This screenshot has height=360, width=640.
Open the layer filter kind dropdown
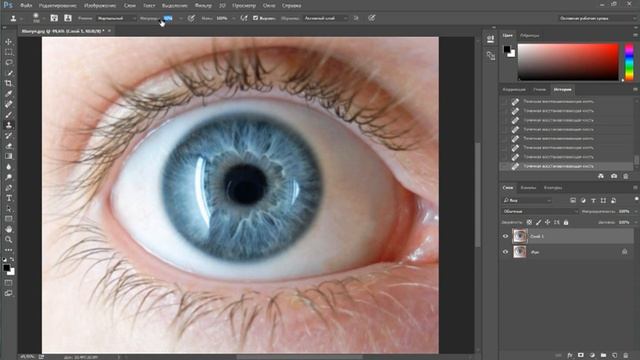click(x=527, y=200)
